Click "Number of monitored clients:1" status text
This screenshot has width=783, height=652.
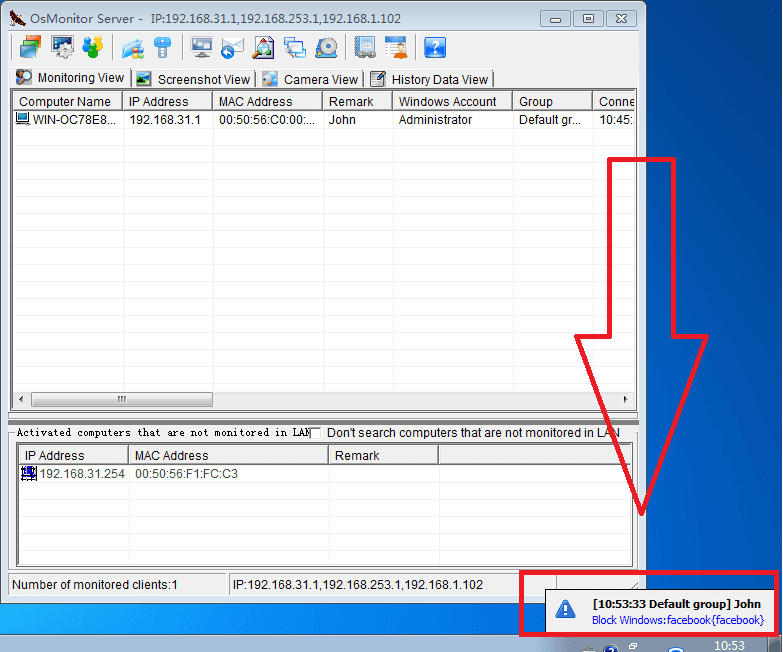coord(95,585)
